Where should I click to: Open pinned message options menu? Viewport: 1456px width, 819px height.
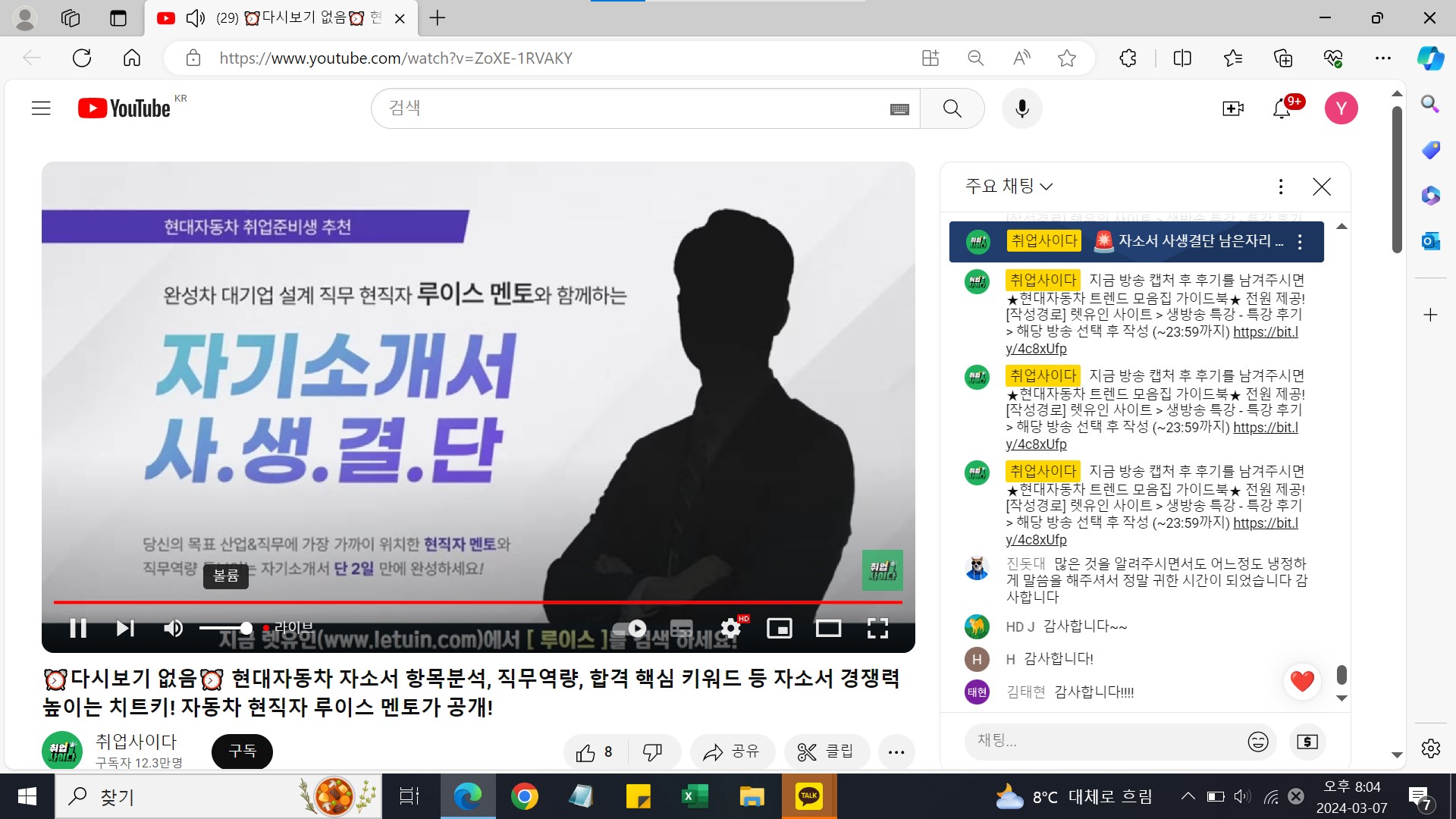1301,242
